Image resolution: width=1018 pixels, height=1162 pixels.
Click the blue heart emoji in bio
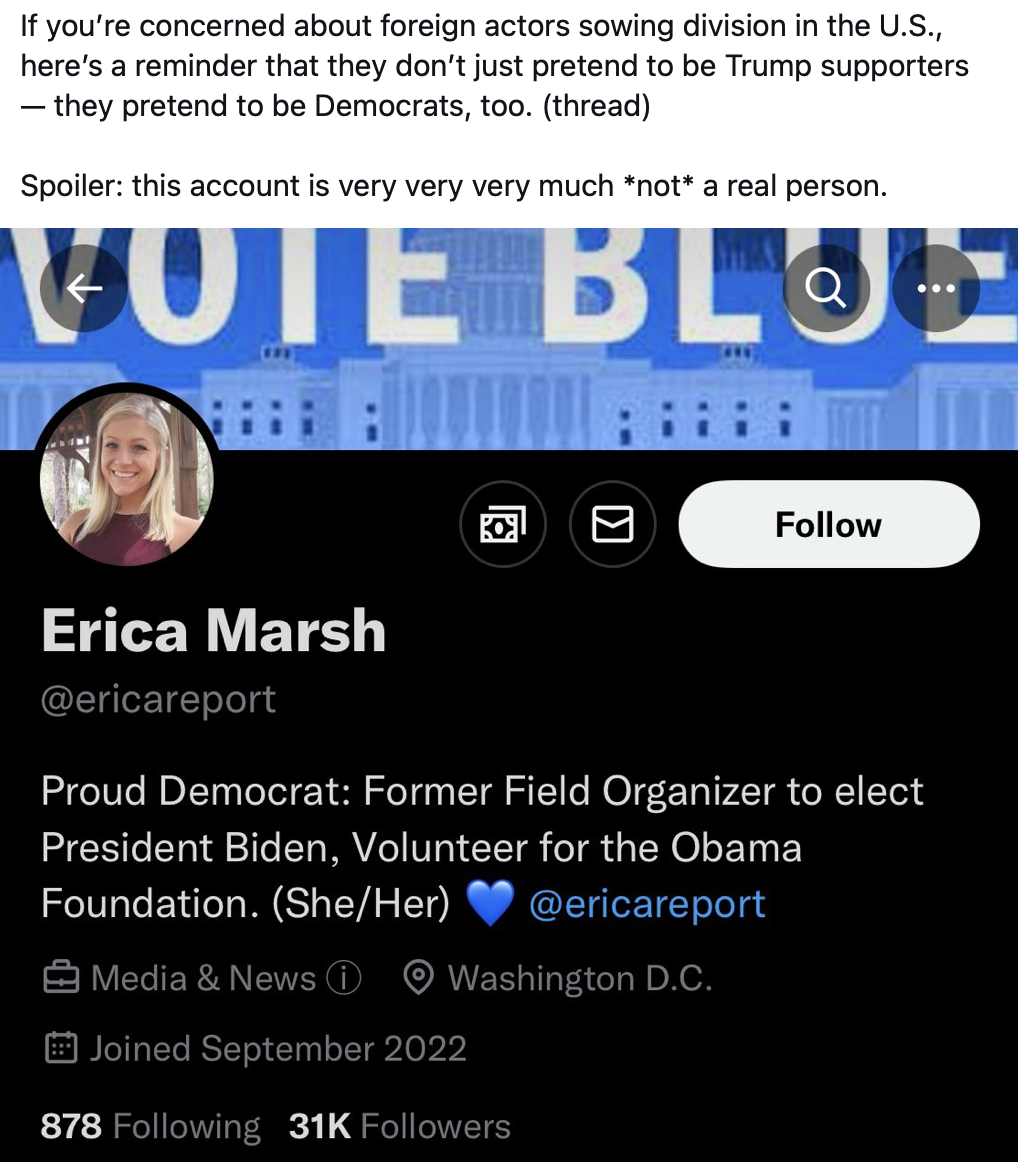(489, 903)
